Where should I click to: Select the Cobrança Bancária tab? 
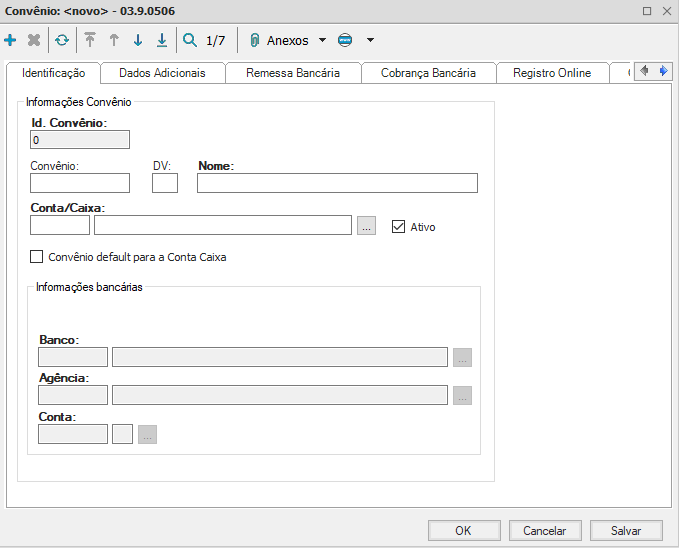click(427, 73)
